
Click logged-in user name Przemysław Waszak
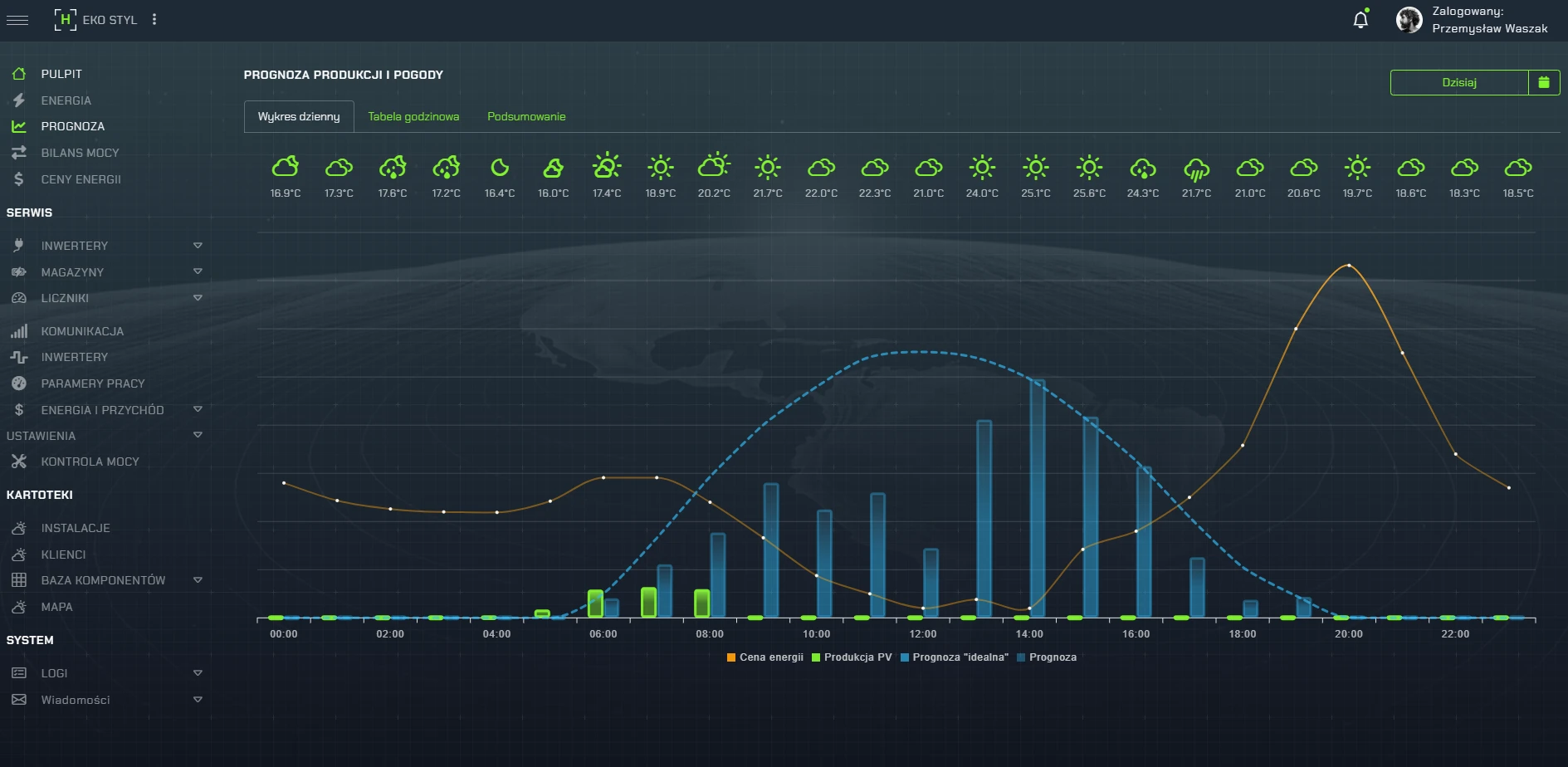click(x=1489, y=28)
